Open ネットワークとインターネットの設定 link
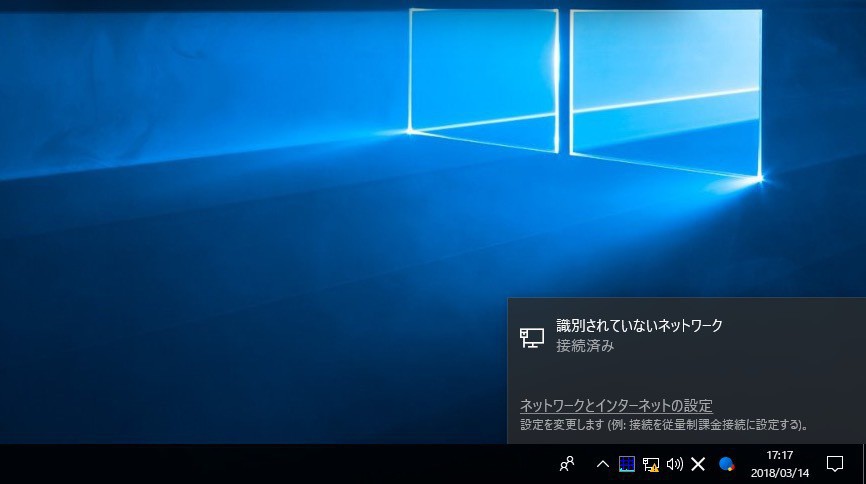Image resolution: width=866 pixels, height=484 pixels. point(616,406)
